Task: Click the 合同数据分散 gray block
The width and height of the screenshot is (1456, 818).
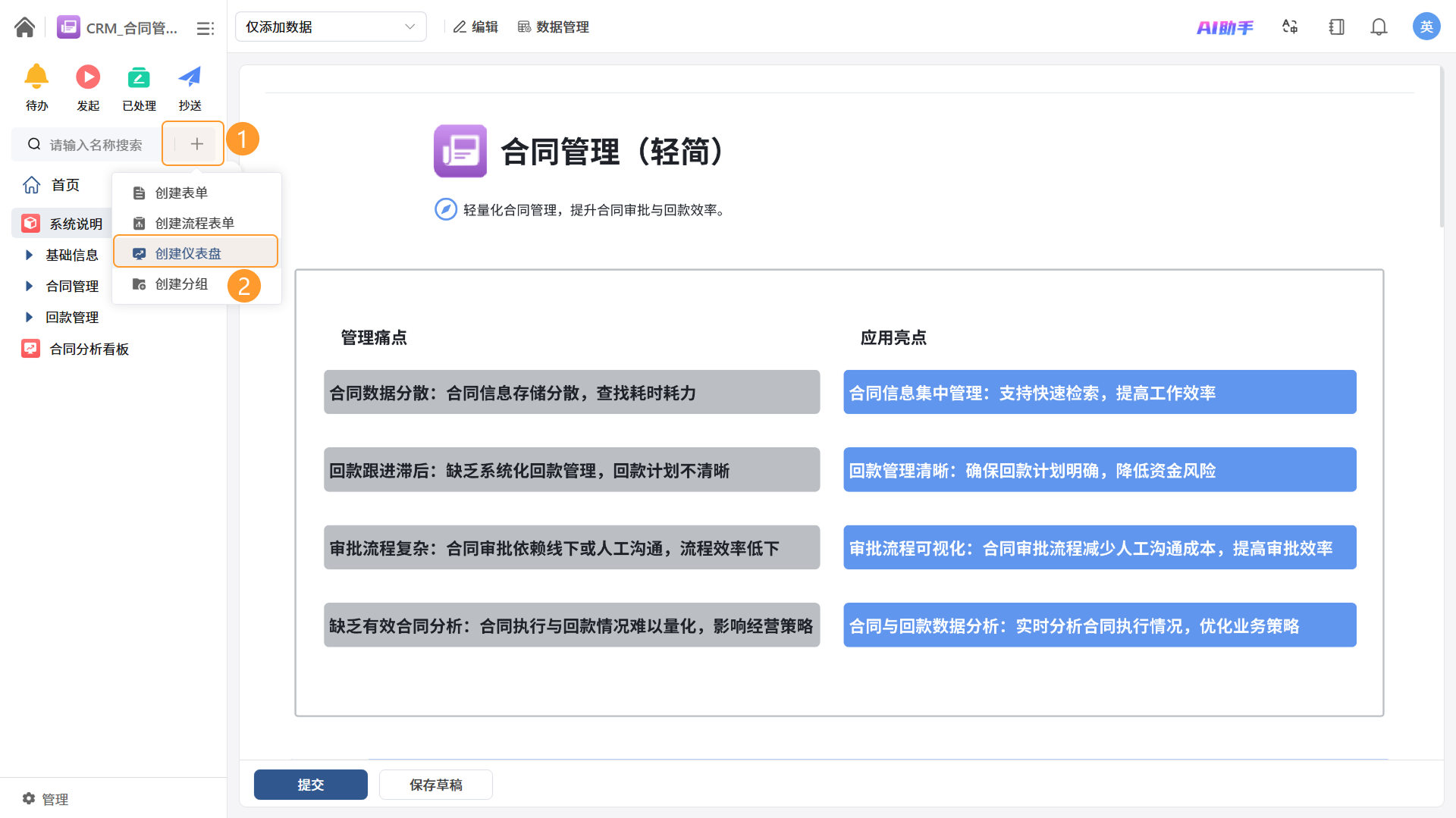Action: [572, 392]
